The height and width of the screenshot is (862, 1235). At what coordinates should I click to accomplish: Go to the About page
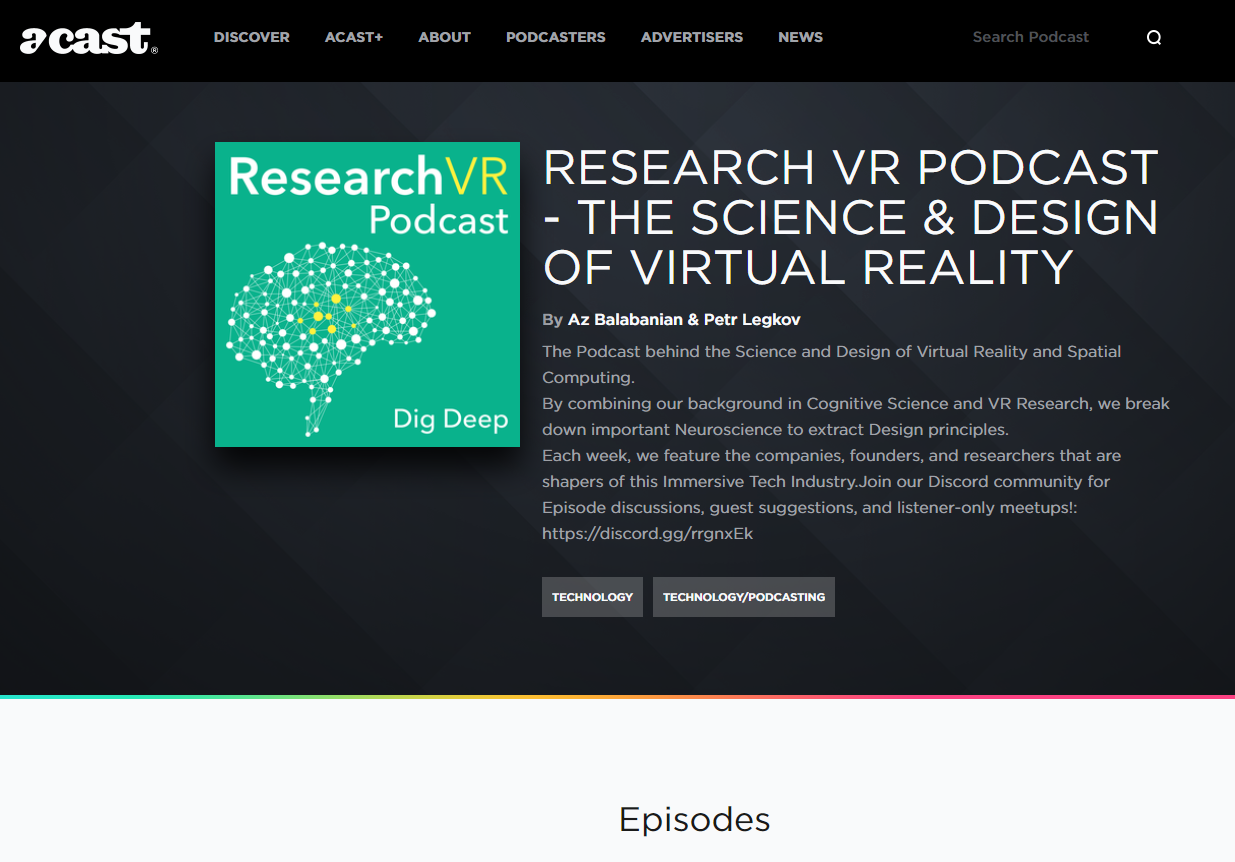(444, 37)
